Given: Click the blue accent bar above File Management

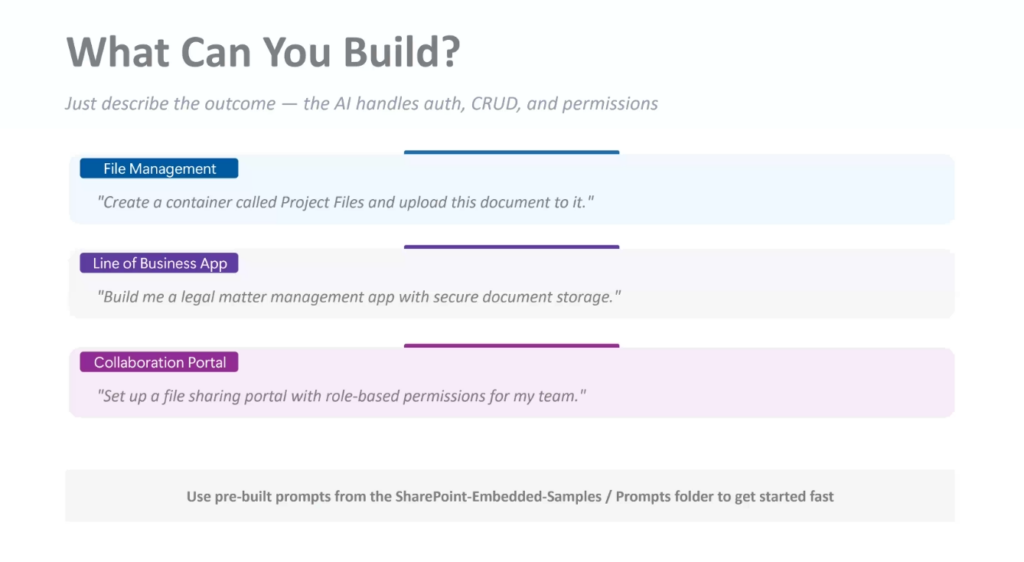Looking at the screenshot, I should pos(511,152).
